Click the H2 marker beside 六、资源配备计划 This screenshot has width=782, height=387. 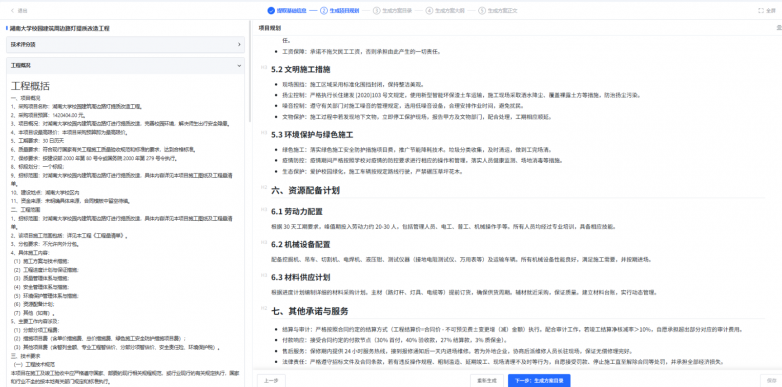click(x=263, y=188)
